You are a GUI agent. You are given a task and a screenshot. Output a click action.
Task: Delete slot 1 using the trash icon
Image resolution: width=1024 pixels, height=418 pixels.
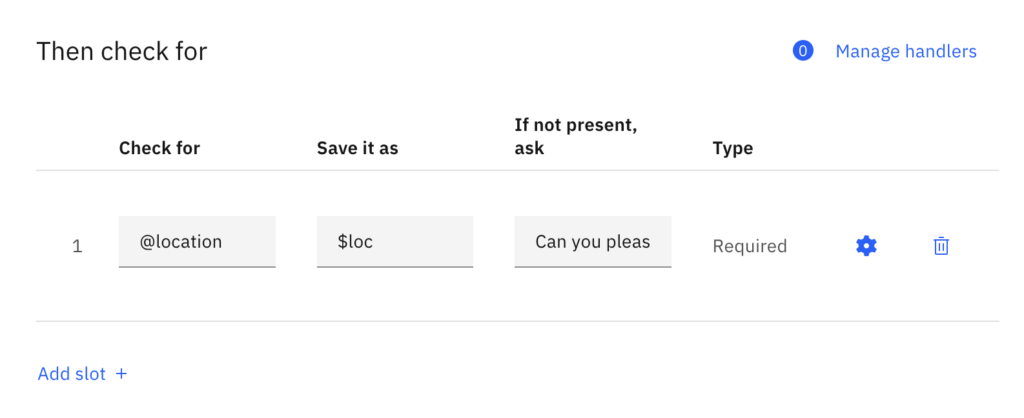(941, 246)
